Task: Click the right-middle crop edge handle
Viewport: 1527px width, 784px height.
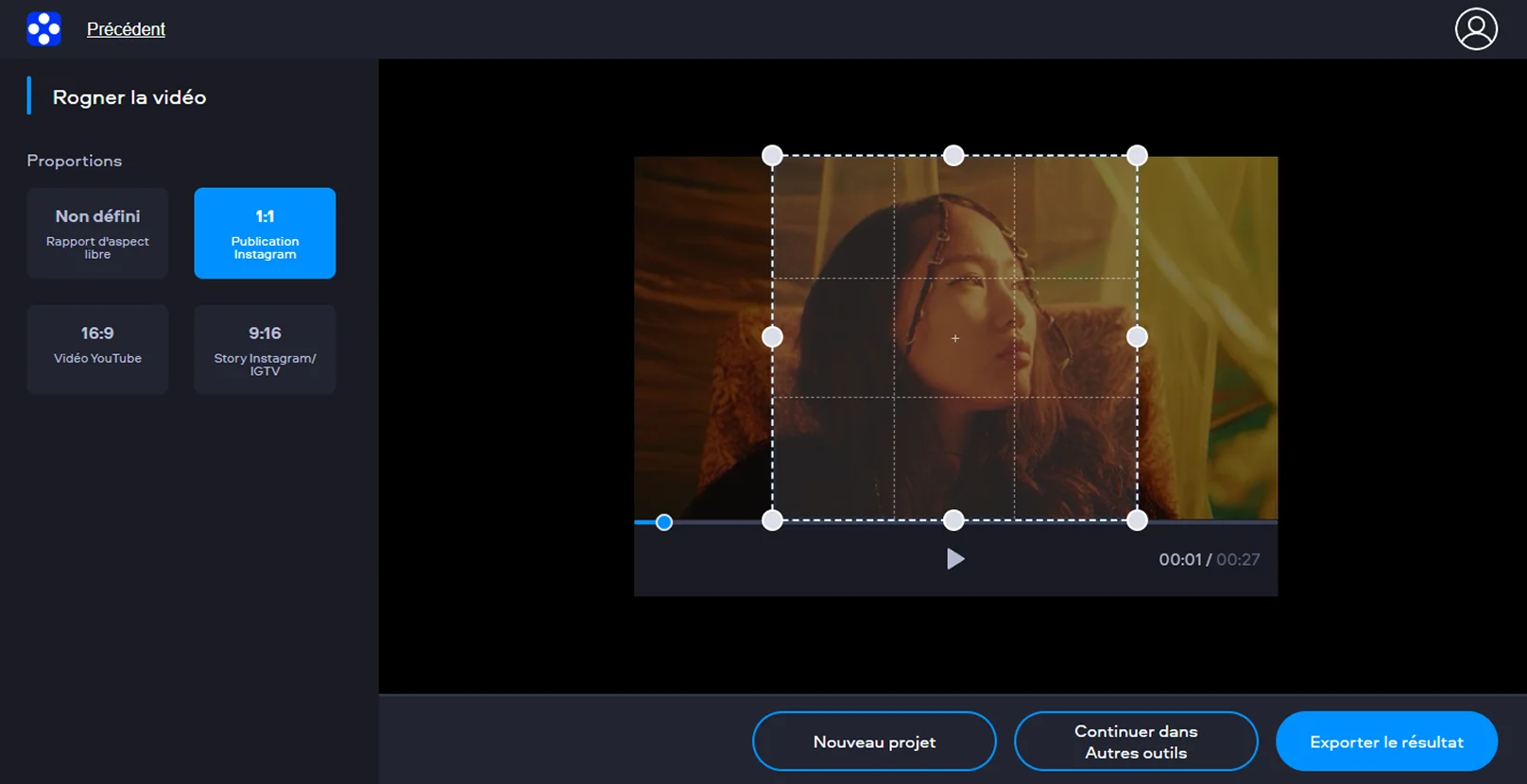Action: point(1137,337)
